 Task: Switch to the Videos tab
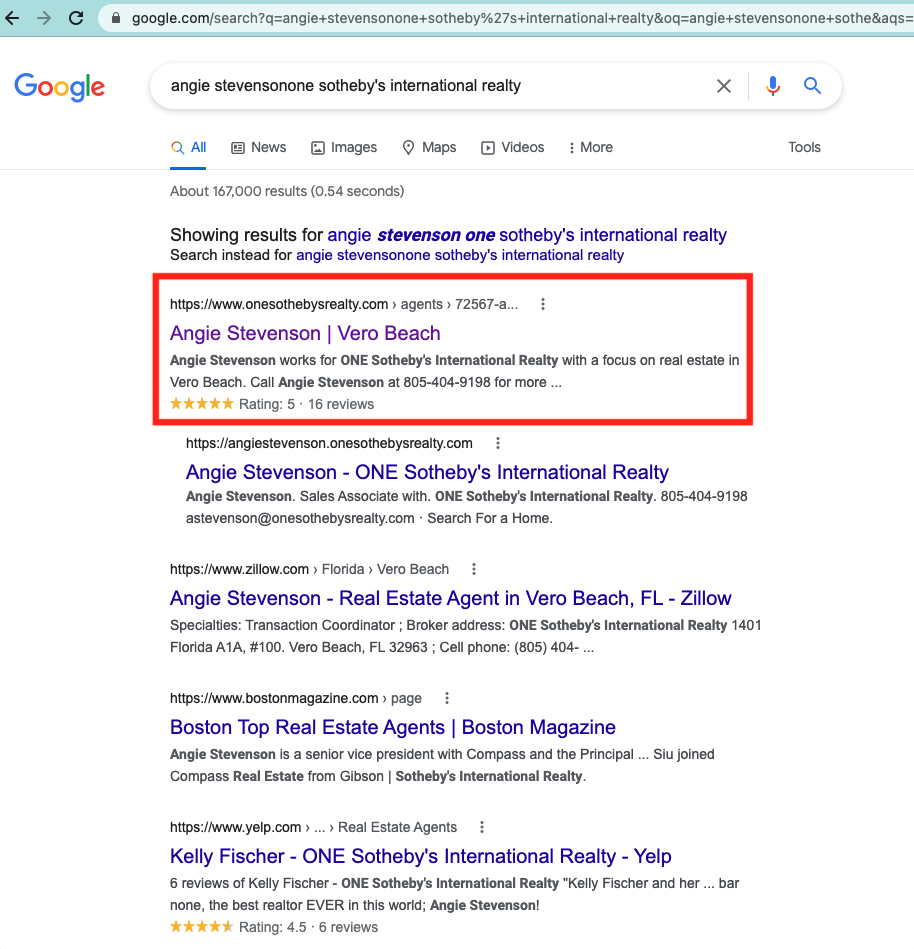click(x=513, y=148)
